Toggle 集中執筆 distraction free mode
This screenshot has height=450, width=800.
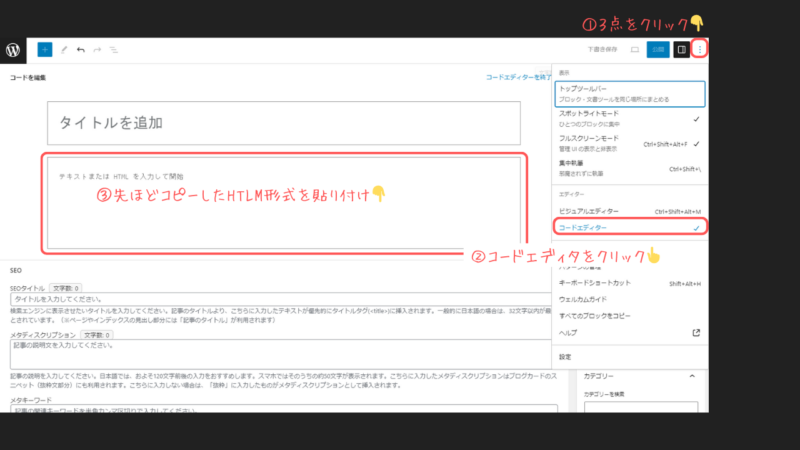tap(630, 168)
